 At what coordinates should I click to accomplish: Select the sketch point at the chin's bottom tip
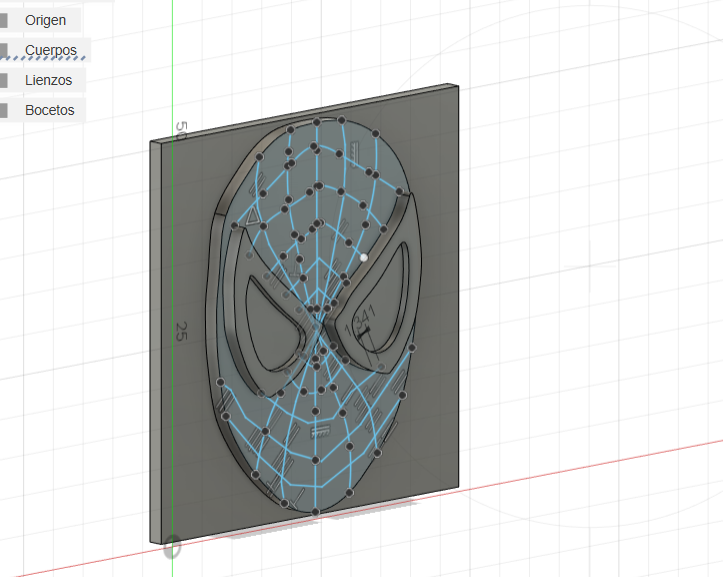[315, 512]
